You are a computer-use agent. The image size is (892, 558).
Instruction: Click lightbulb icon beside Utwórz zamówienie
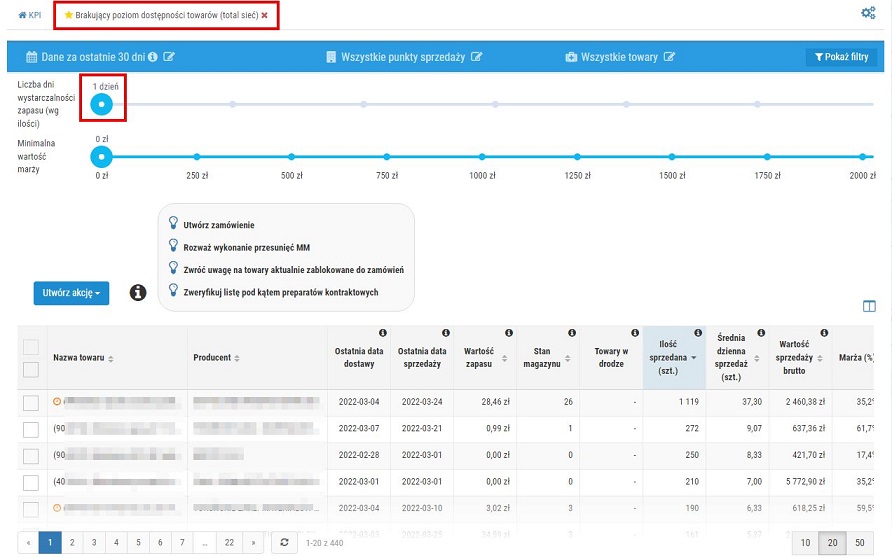coord(174,223)
